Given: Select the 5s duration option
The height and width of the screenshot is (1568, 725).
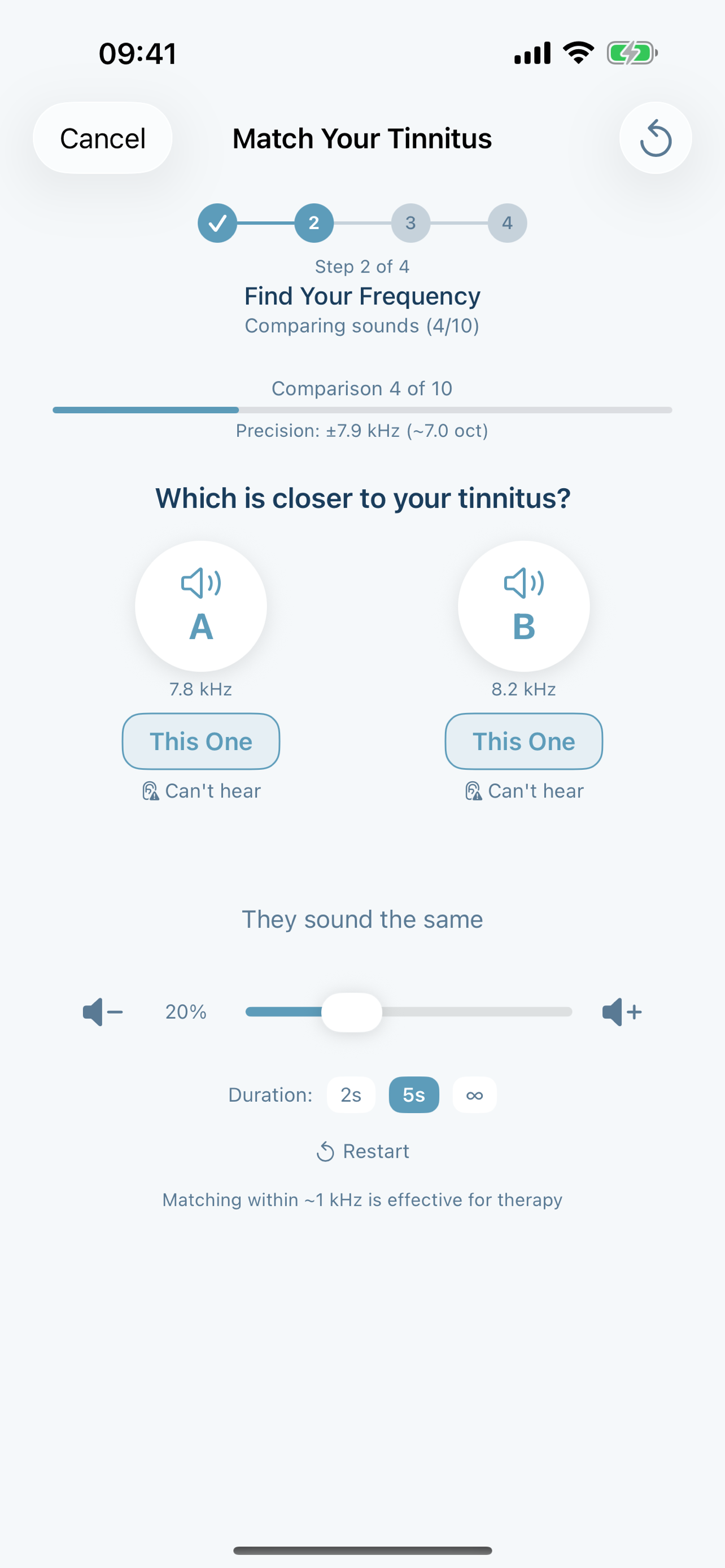Looking at the screenshot, I should [413, 1094].
